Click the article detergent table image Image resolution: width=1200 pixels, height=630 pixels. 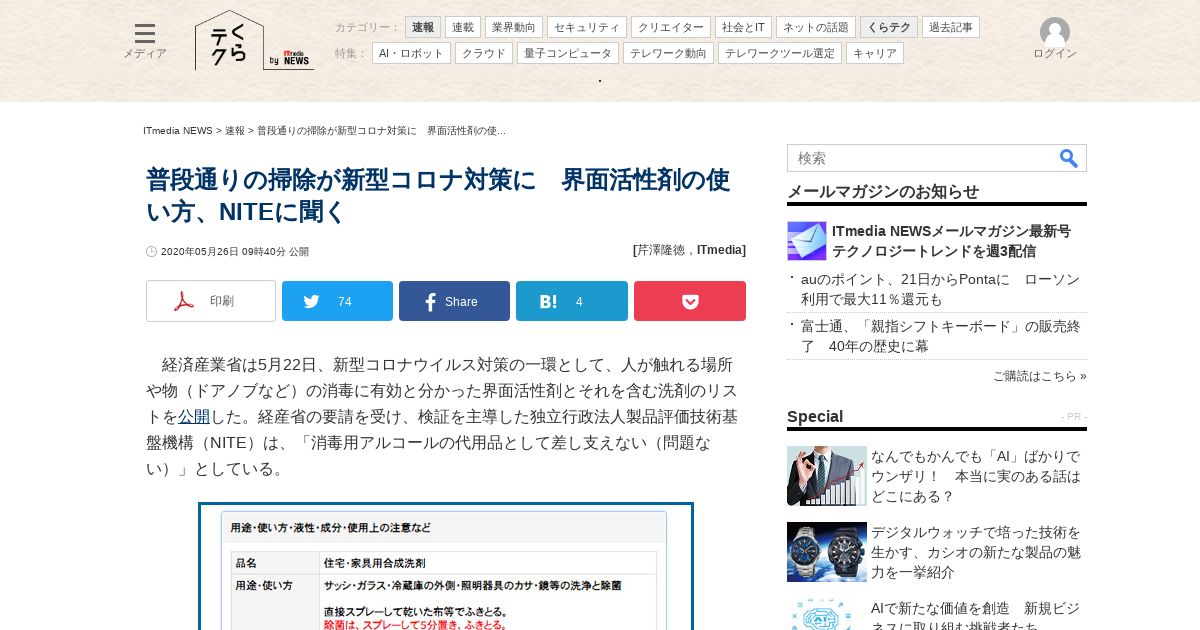[446, 567]
